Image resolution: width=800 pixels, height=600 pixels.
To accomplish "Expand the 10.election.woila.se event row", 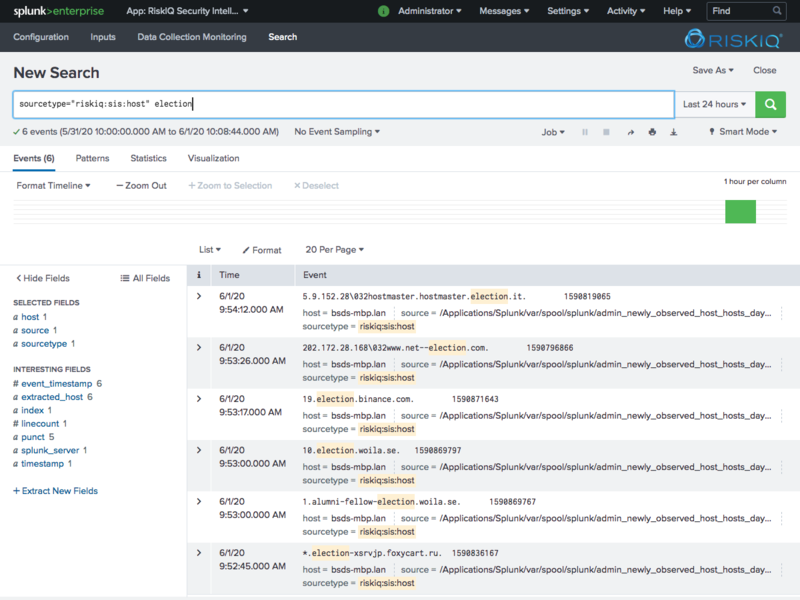I will 199,451.
